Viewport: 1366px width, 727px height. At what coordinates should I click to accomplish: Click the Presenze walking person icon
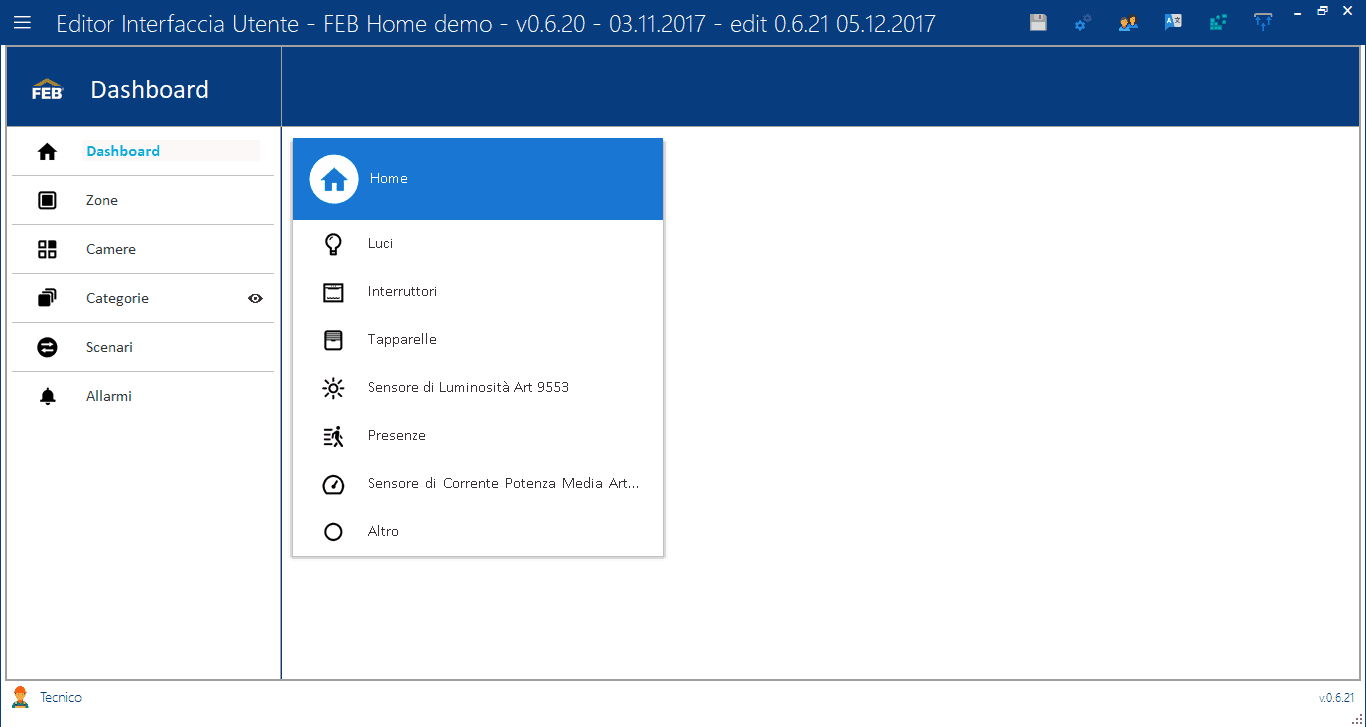[333, 436]
